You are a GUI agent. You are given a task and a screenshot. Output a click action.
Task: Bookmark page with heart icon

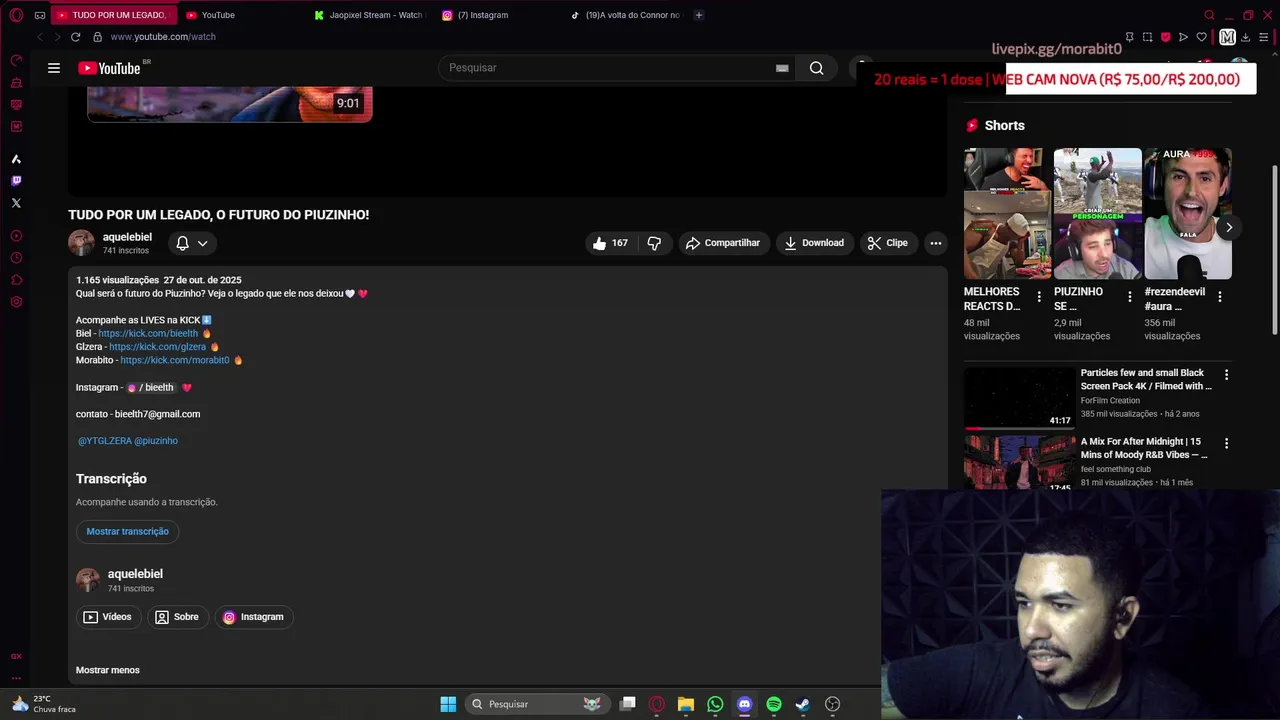click(1202, 37)
